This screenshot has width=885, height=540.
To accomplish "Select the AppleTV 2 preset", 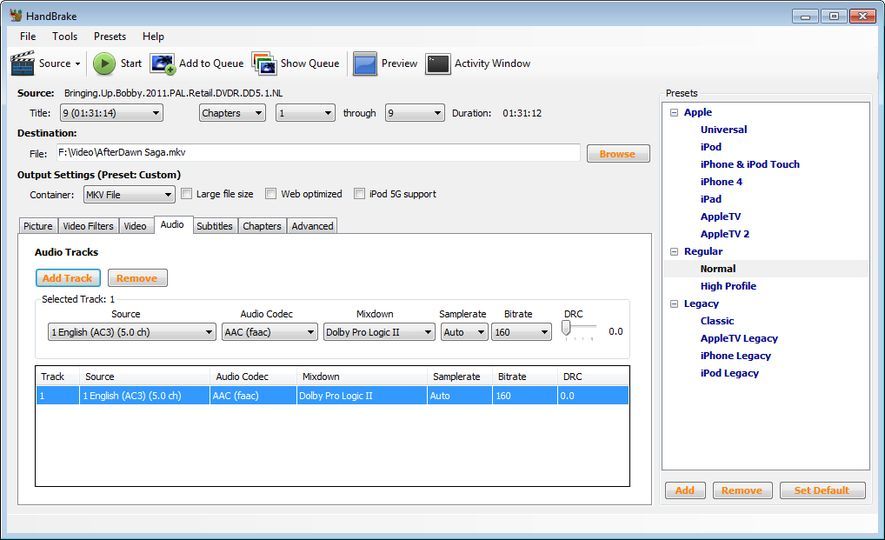I will click(725, 234).
